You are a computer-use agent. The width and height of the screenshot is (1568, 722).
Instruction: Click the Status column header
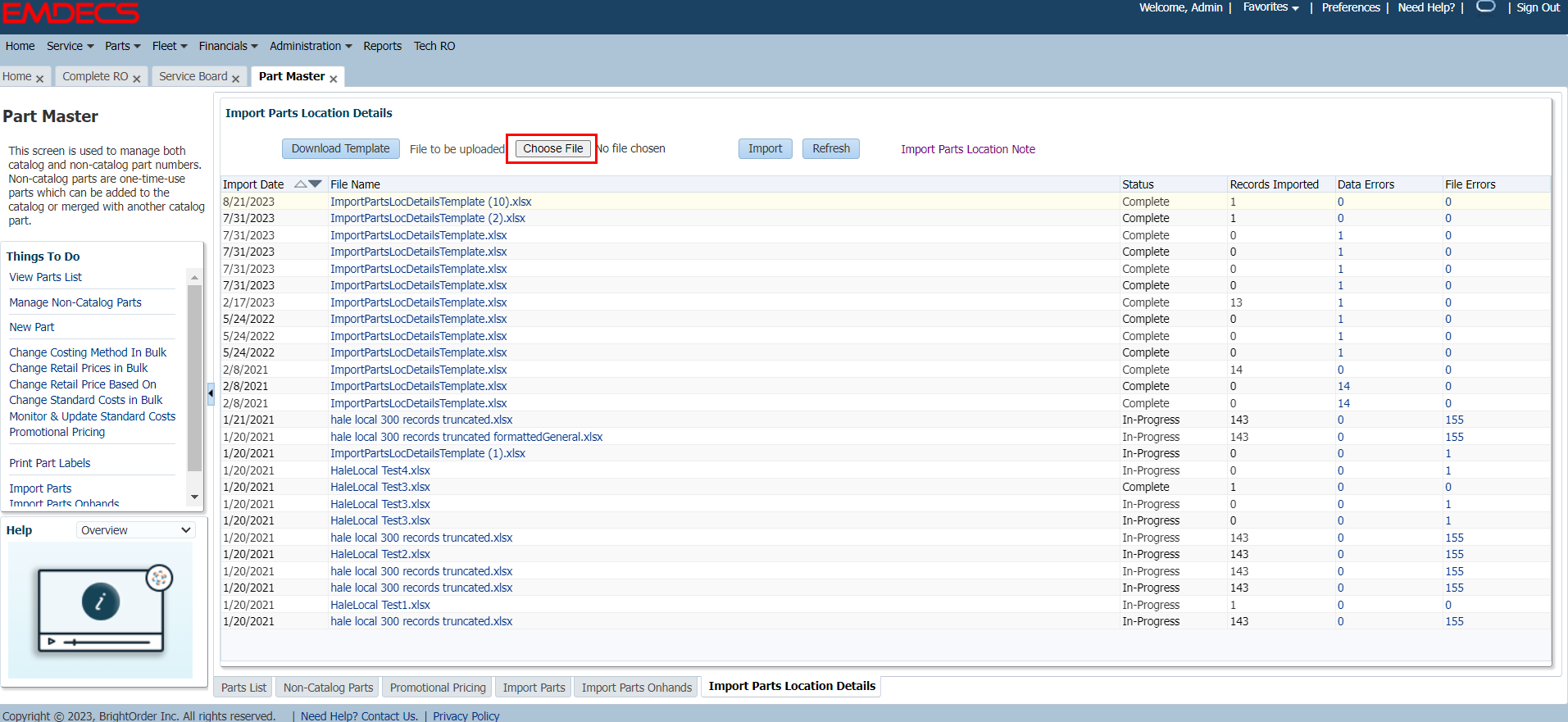coord(1172,184)
